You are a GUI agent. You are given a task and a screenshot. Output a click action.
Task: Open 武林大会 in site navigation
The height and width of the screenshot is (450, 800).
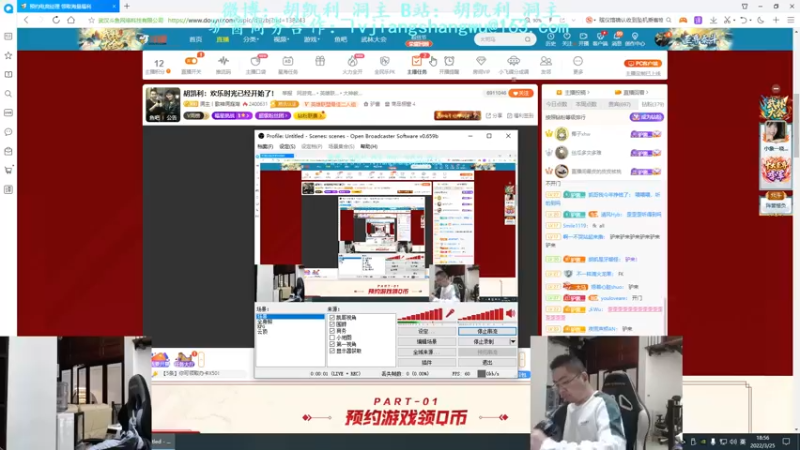coord(373,39)
